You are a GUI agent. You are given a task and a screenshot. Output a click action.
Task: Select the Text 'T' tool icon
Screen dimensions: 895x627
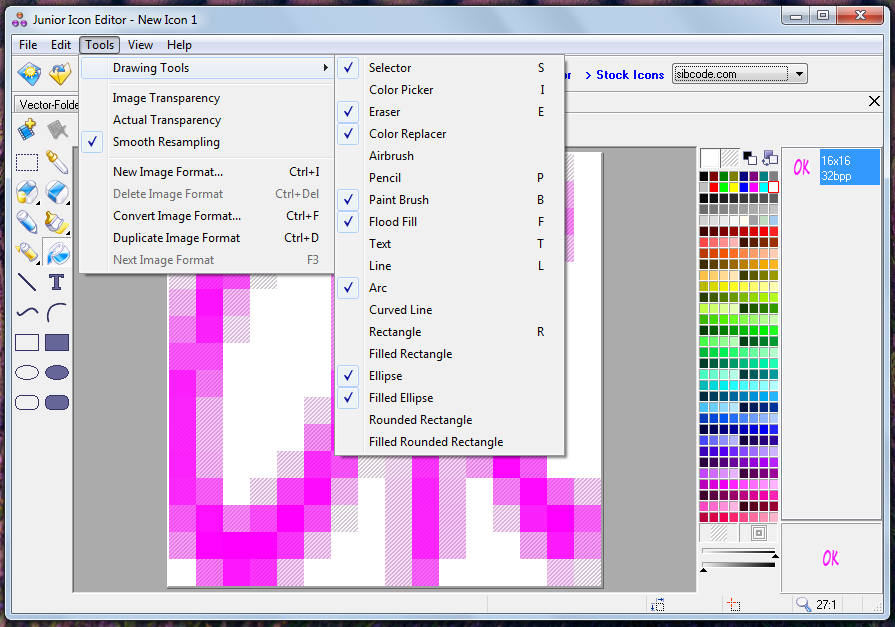pos(57,282)
